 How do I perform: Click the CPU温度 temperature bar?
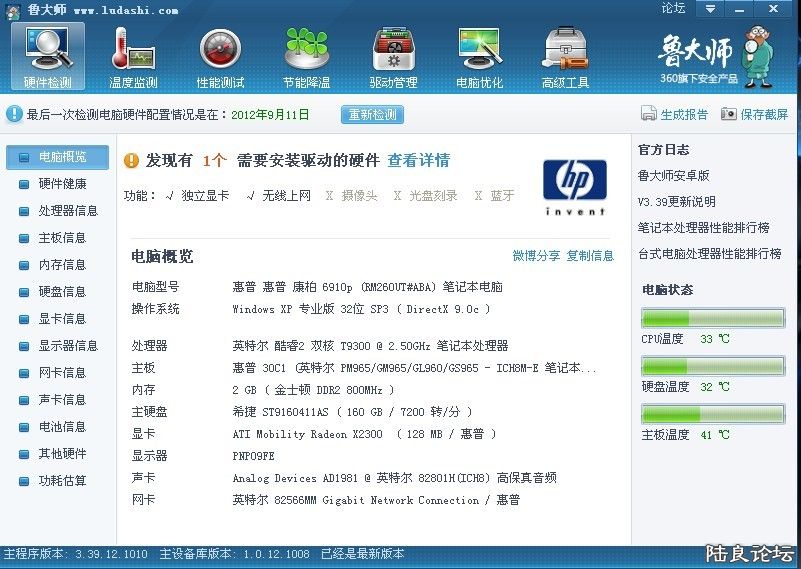click(712, 319)
